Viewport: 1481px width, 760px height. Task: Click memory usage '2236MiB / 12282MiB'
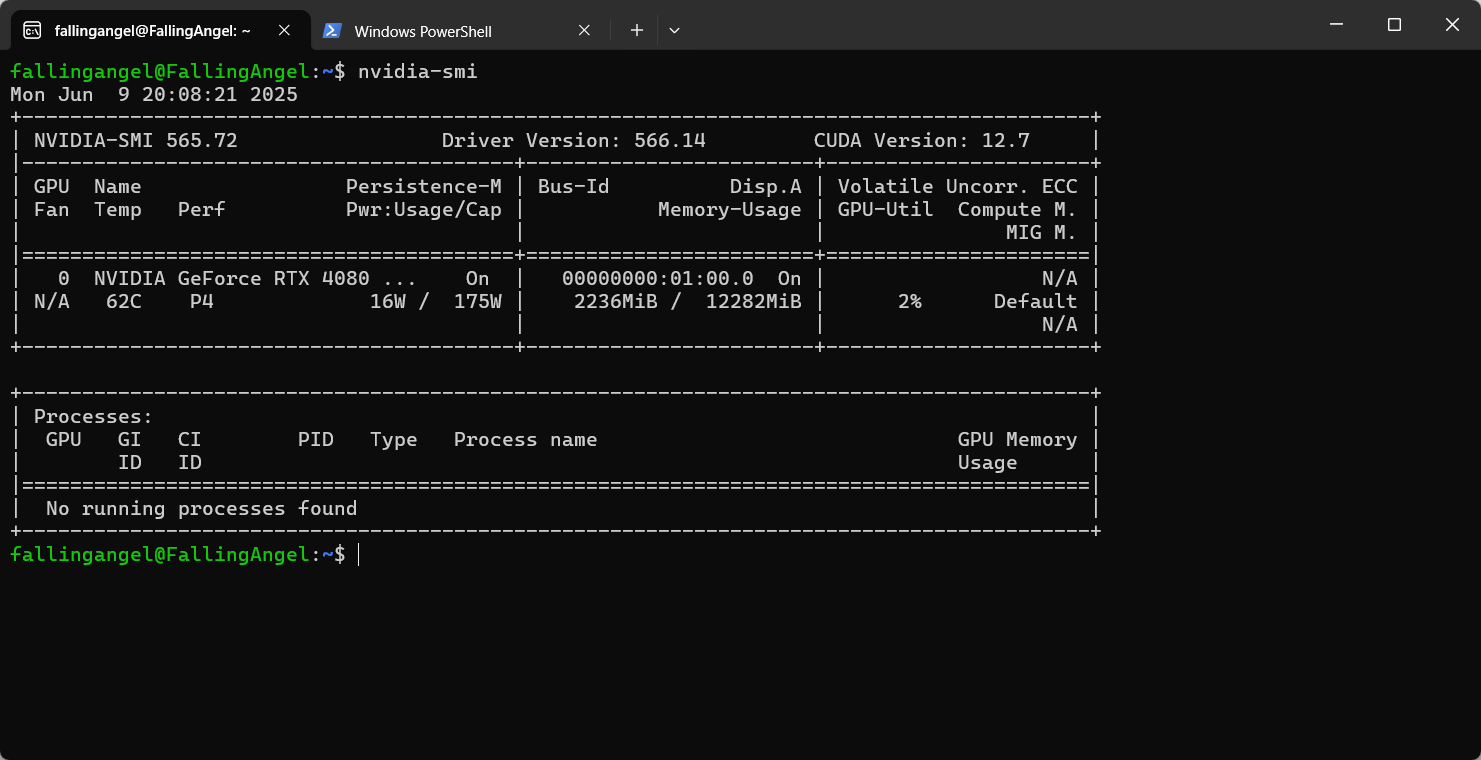(688, 302)
